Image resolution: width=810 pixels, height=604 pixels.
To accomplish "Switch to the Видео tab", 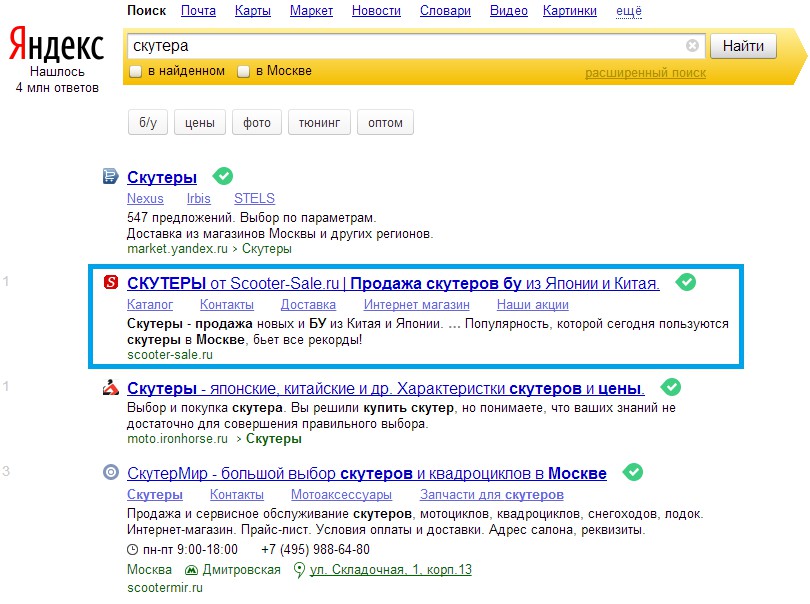I will [509, 11].
